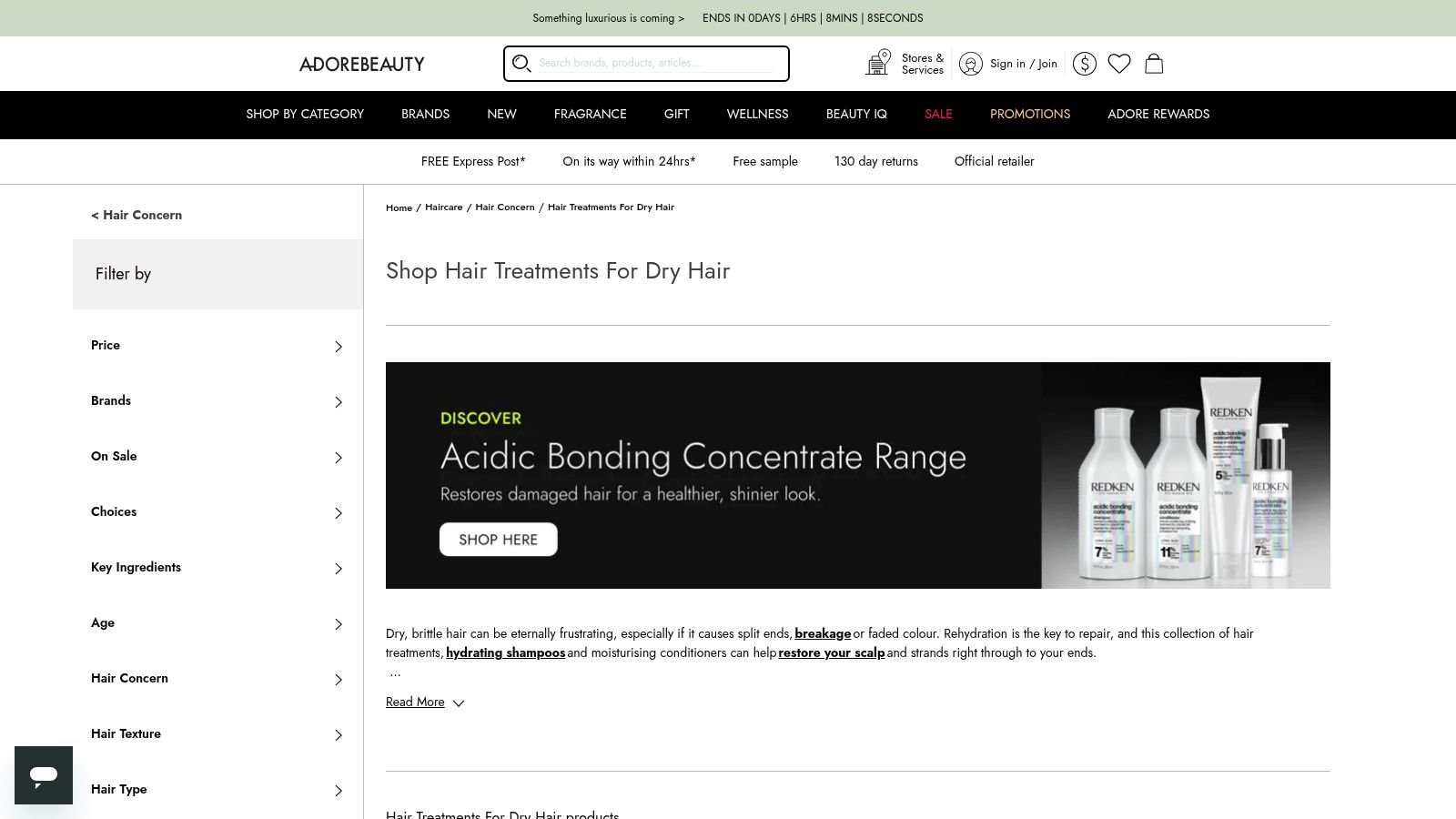Image resolution: width=1456 pixels, height=819 pixels.
Task: Open the wishlist heart icon
Action: [1119, 64]
